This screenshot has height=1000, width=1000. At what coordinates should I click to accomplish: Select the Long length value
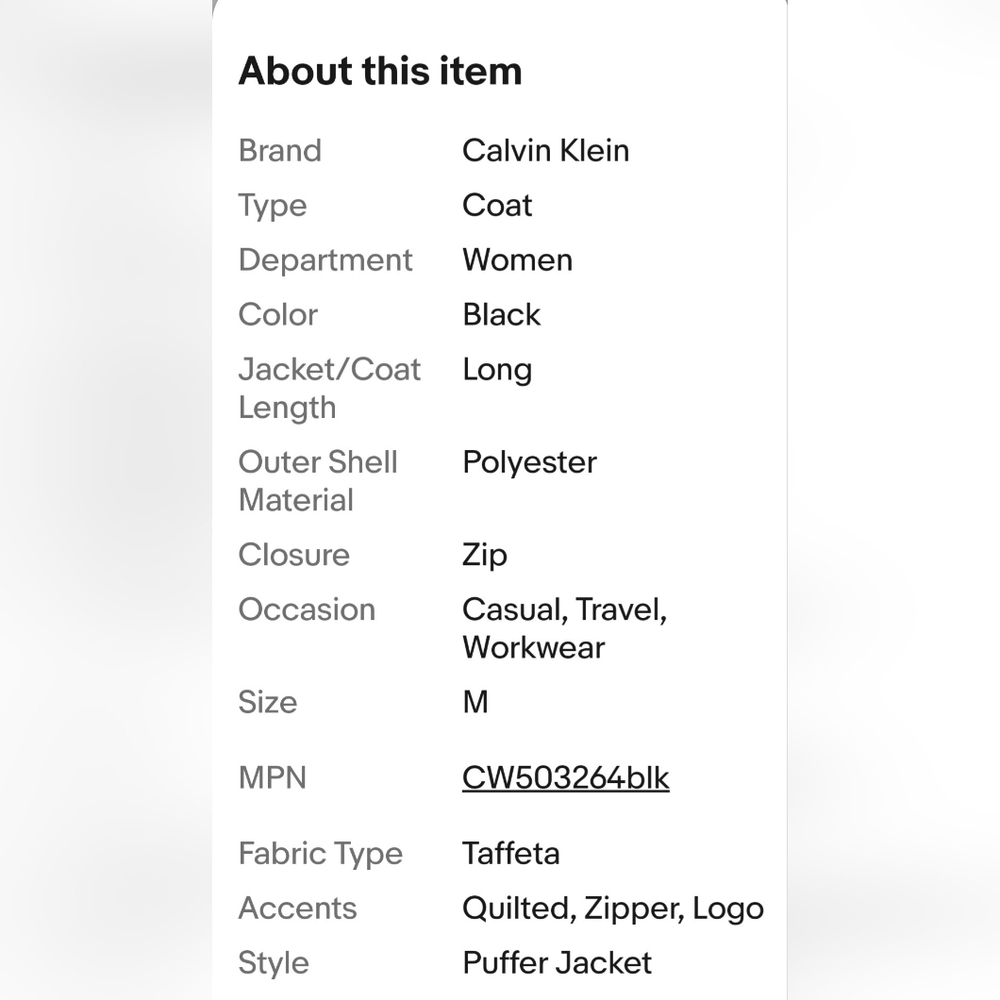click(497, 370)
